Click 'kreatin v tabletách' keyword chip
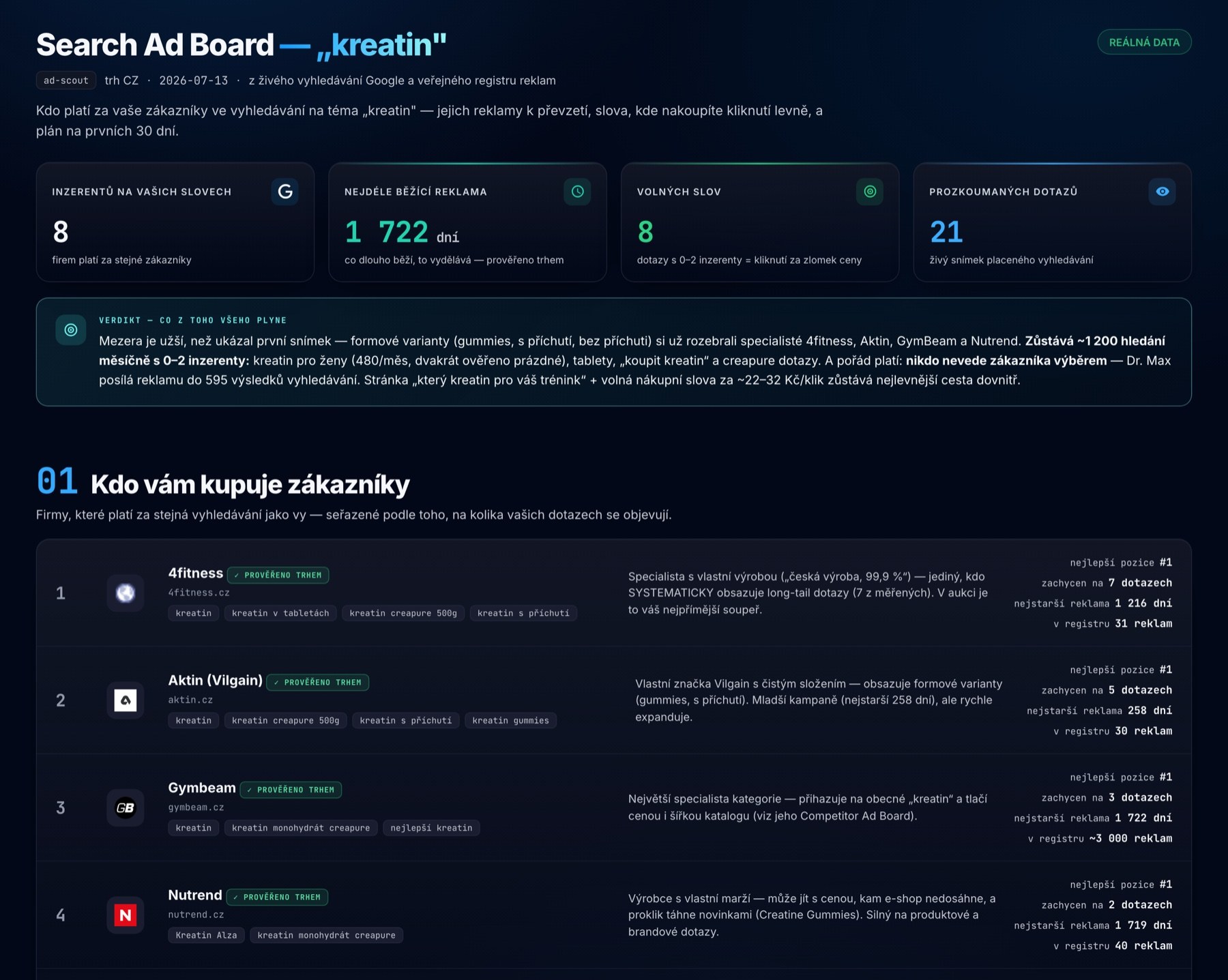The image size is (1228, 980). tap(280, 613)
